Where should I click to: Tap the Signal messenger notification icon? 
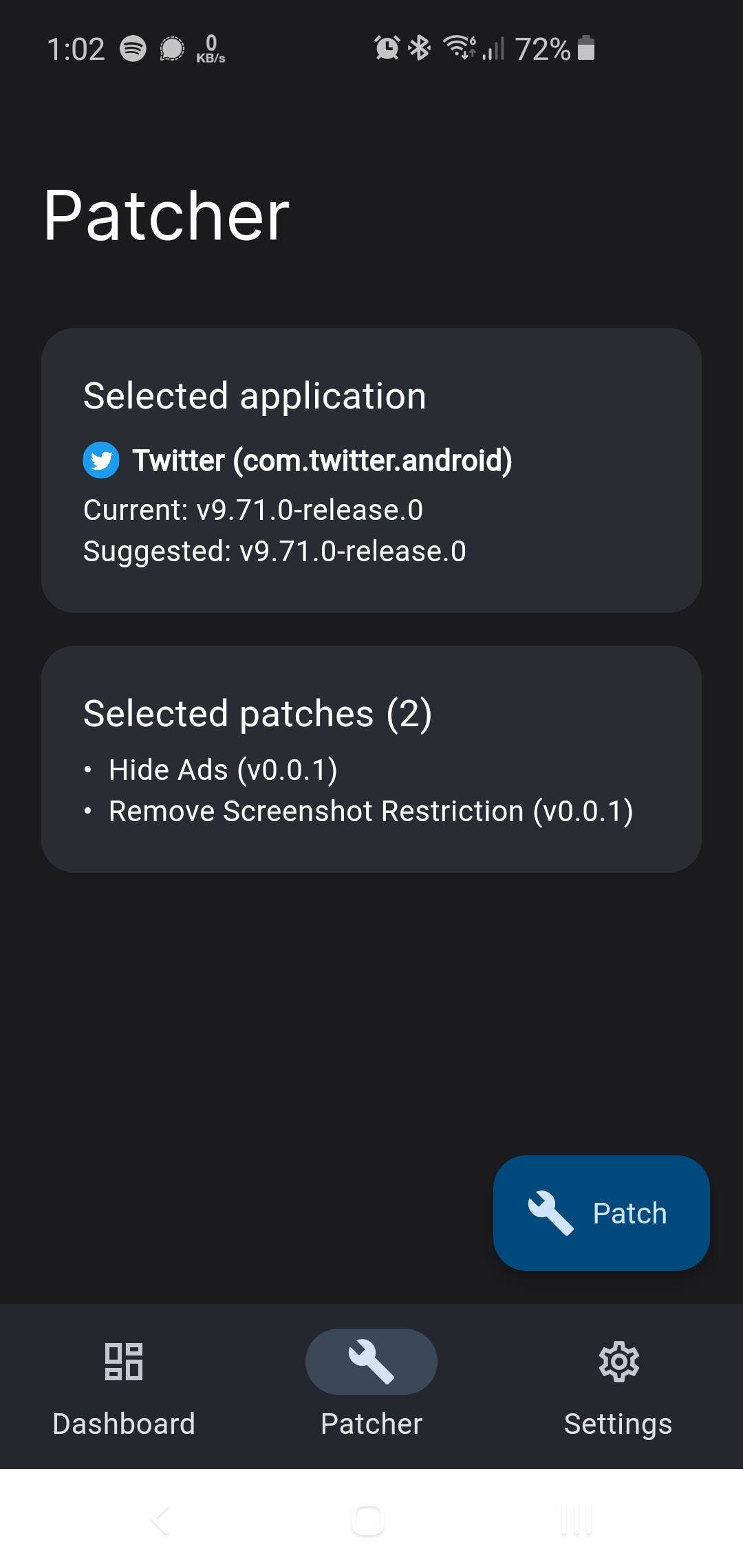pyautogui.click(x=171, y=47)
